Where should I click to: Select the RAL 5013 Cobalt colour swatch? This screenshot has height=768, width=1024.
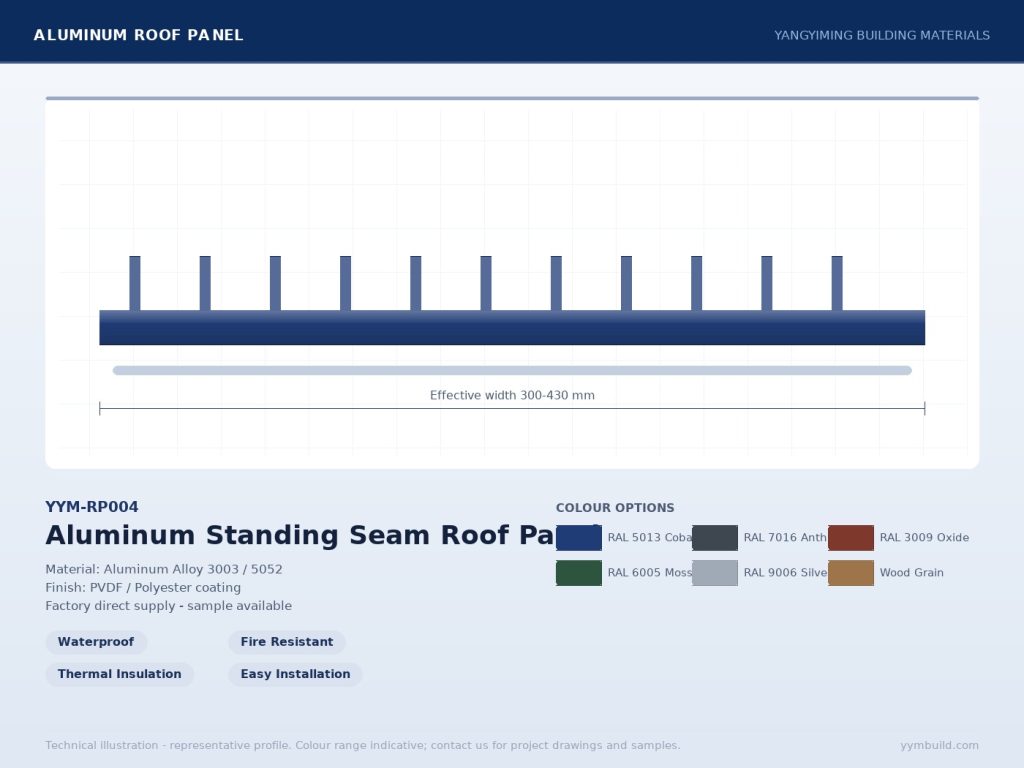(x=579, y=537)
